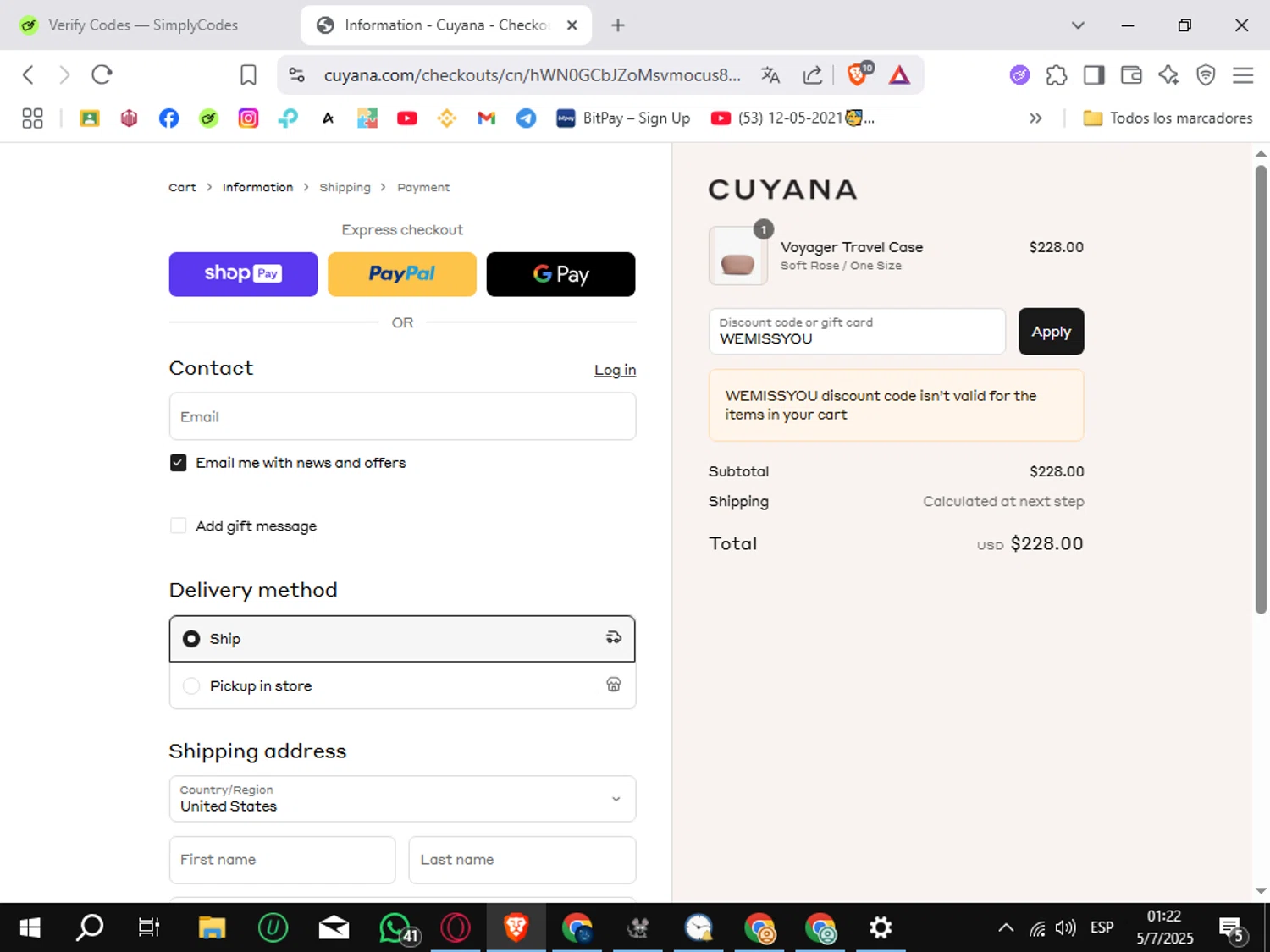Image resolution: width=1270 pixels, height=952 pixels.
Task: Open the Telegram bookmark
Action: tap(526, 118)
